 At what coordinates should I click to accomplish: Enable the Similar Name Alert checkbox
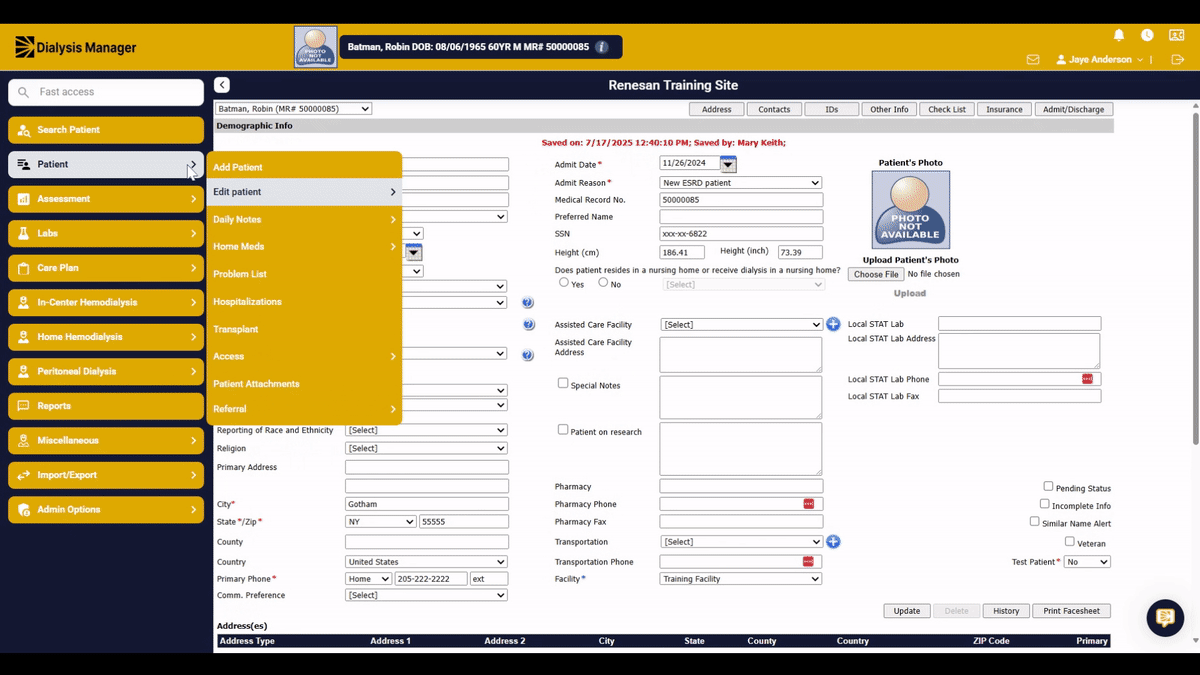point(1035,521)
